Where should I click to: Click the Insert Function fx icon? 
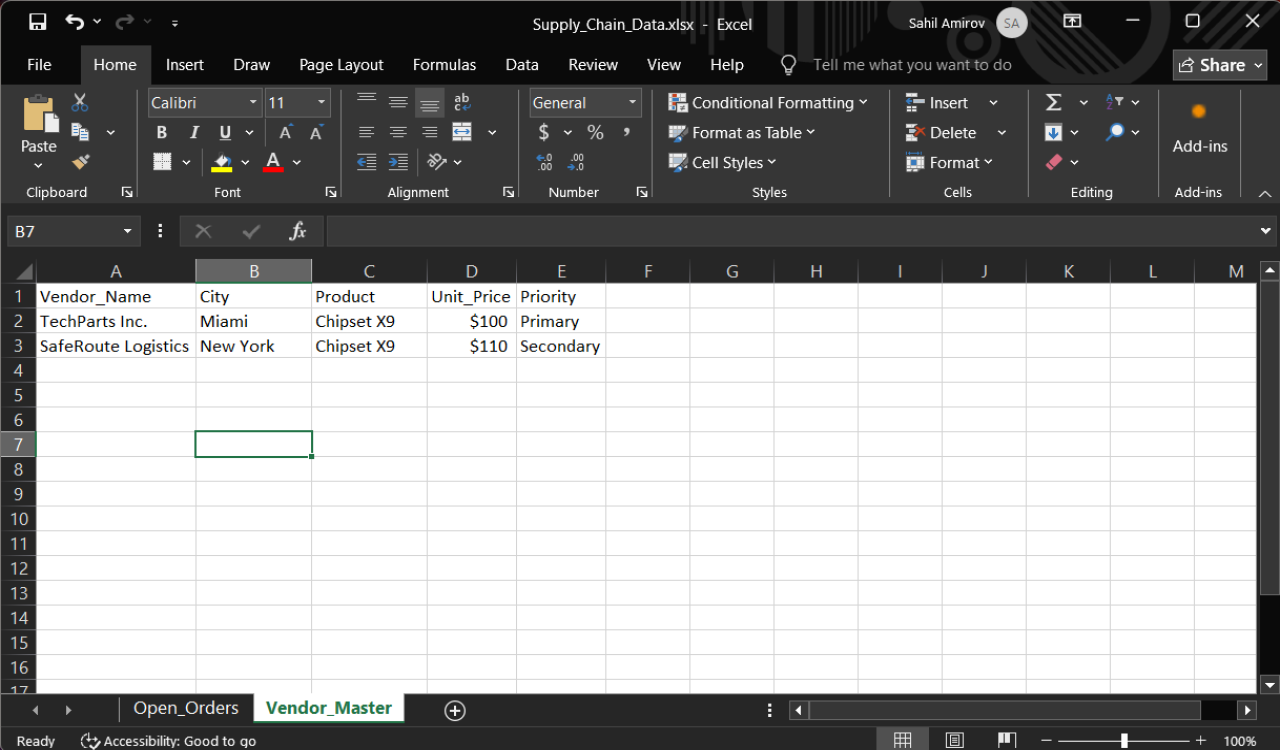[x=297, y=232]
